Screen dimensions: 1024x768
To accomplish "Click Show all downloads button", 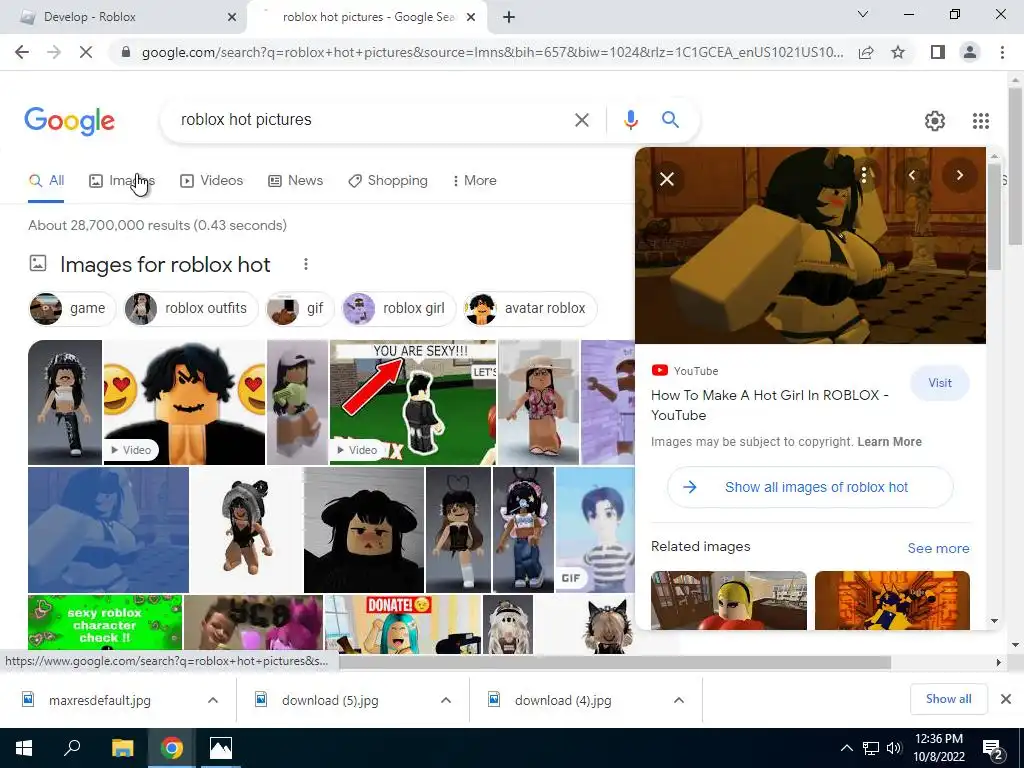I will (x=948, y=699).
